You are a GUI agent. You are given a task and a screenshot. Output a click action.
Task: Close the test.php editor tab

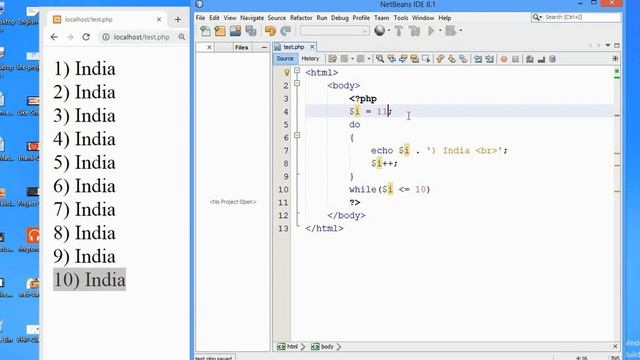312,47
